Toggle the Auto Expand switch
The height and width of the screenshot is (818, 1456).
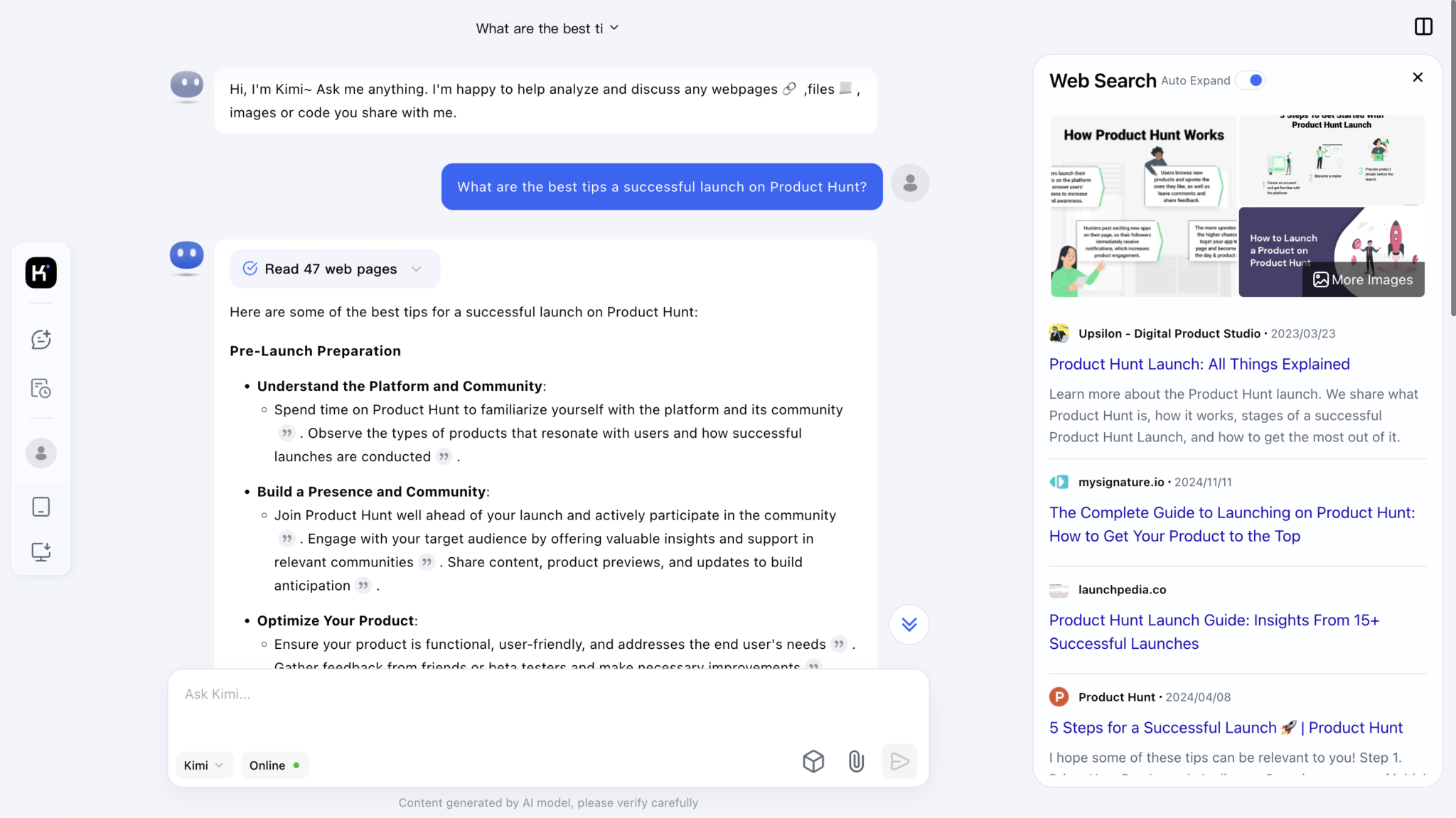coord(1251,80)
